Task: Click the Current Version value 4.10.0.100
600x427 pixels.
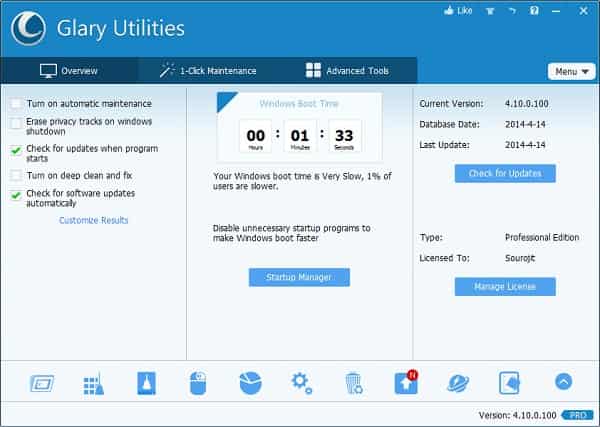Action: tap(527, 104)
